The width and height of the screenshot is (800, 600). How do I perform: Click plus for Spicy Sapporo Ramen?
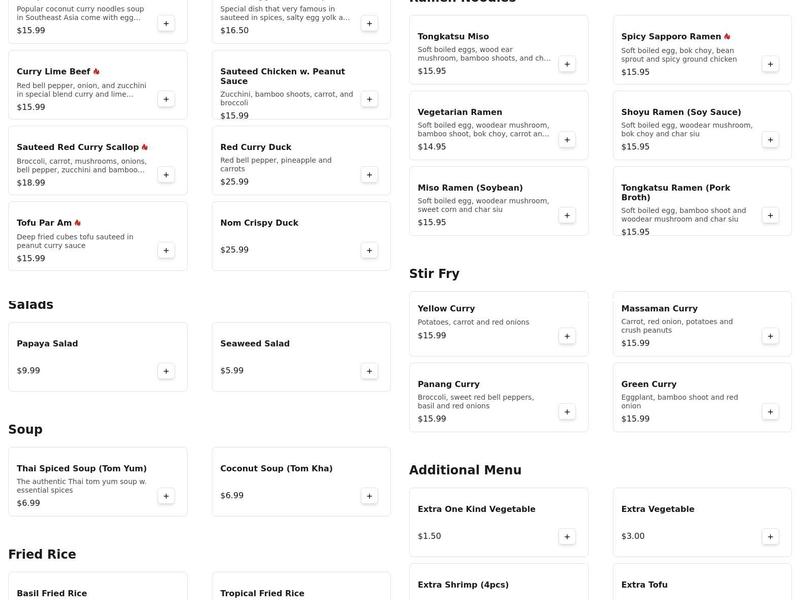770,64
